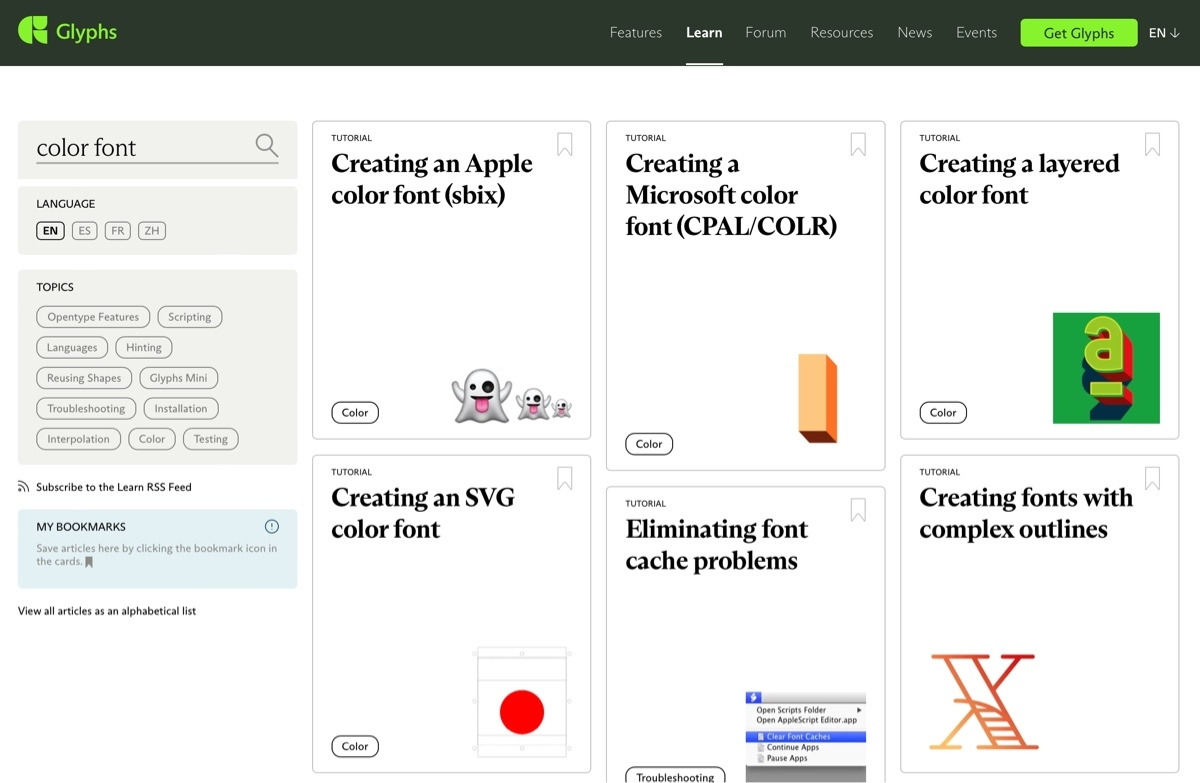The image size is (1200, 783).
Task: Toggle the Hinting topic filter
Action: tap(144, 348)
